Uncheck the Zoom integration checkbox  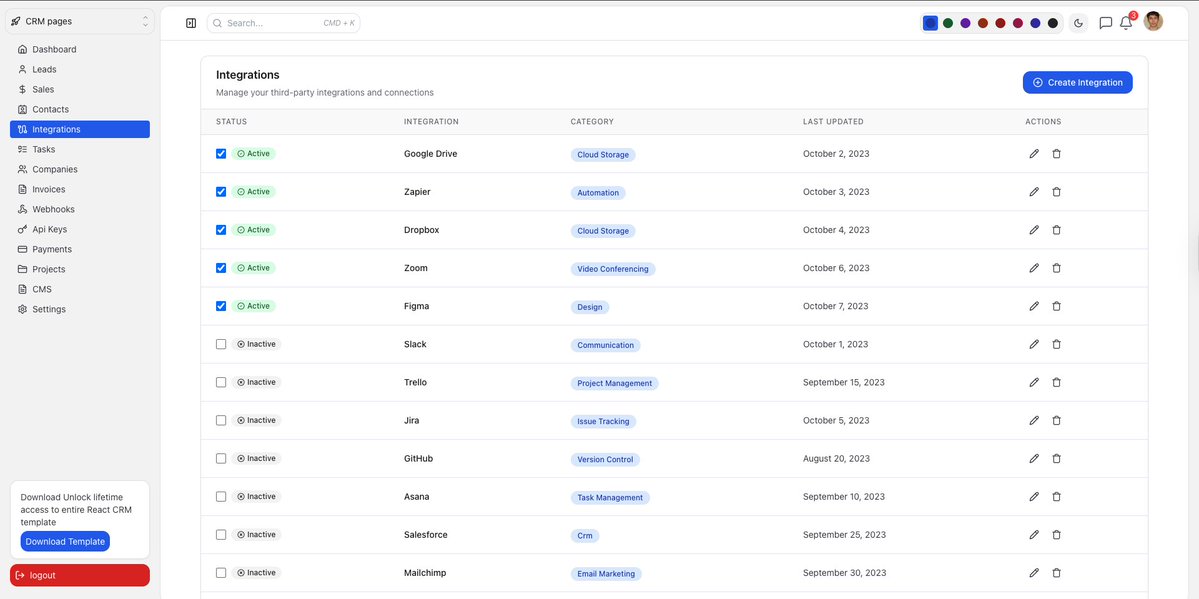click(x=221, y=267)
